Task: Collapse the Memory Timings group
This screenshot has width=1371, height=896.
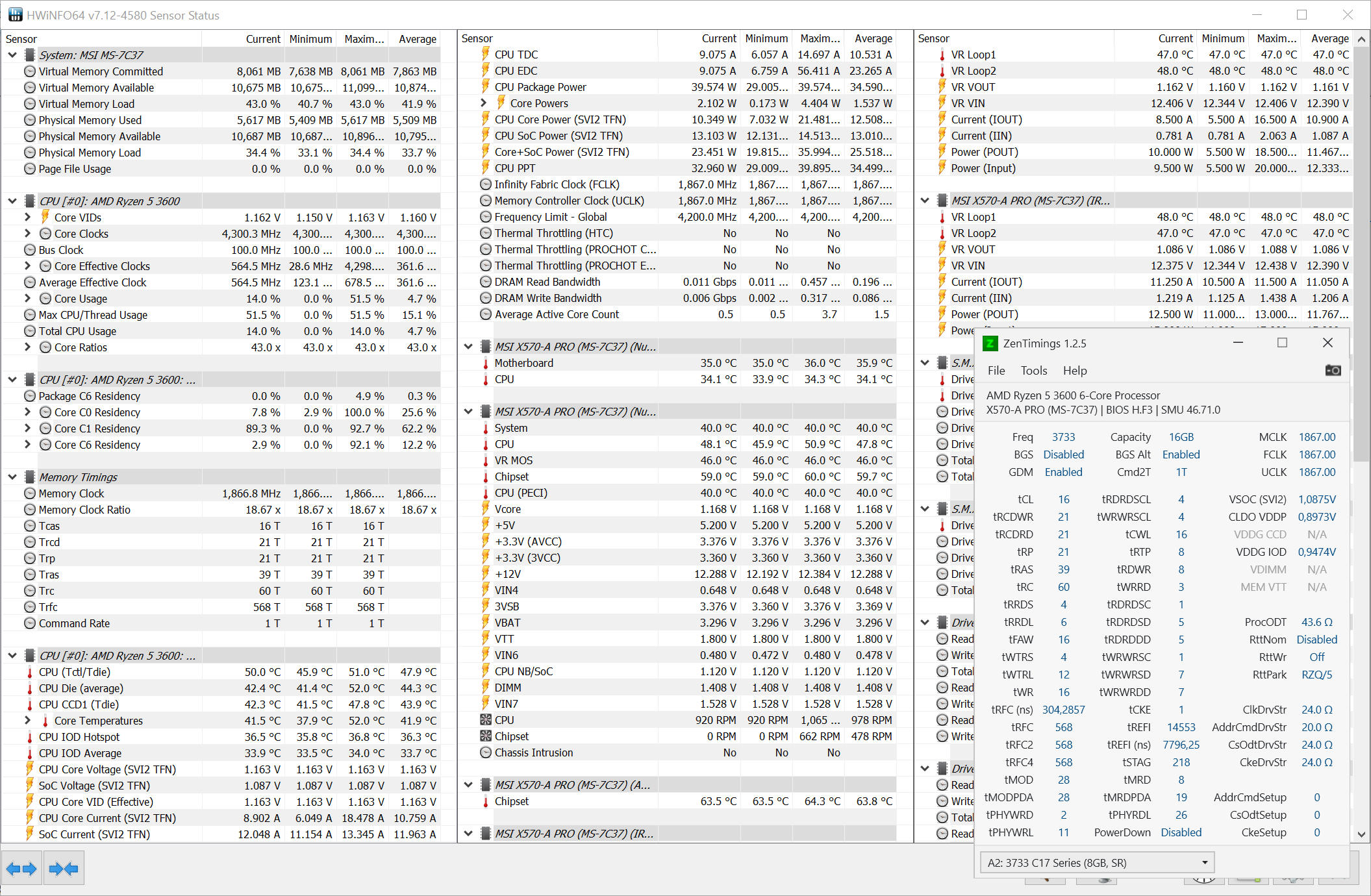Action: [x=12, y=477]
